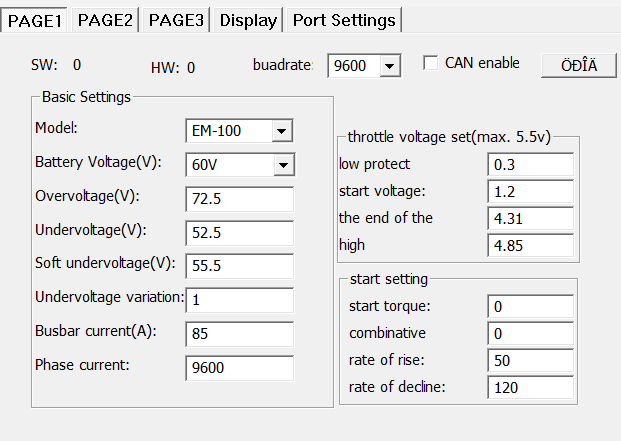The height and width of the screenshot is (441, 621).
Task: Focus the low protect voltage field
Action: tap(531, 164)
